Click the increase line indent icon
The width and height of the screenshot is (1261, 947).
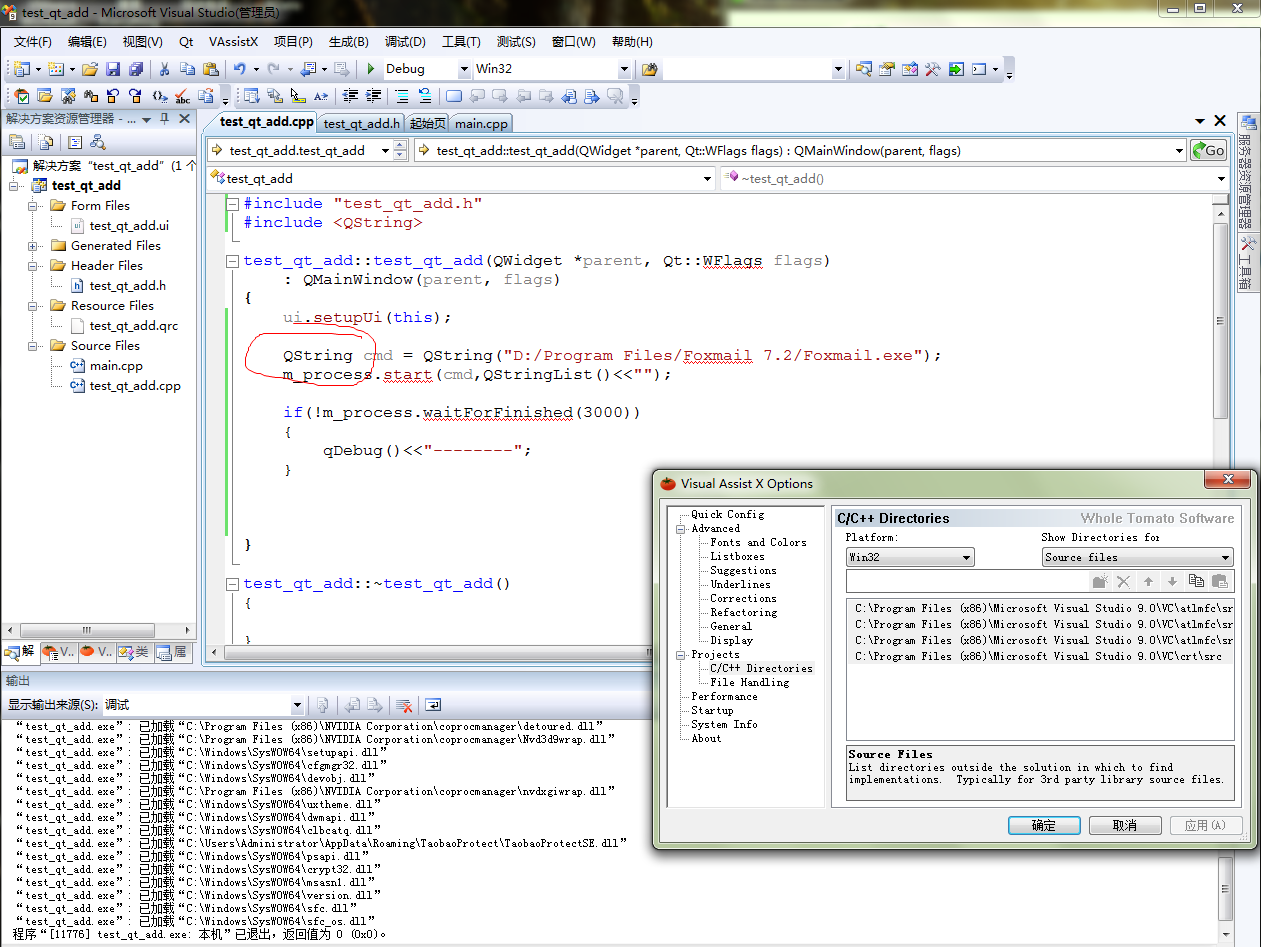(x=374, y=96)
